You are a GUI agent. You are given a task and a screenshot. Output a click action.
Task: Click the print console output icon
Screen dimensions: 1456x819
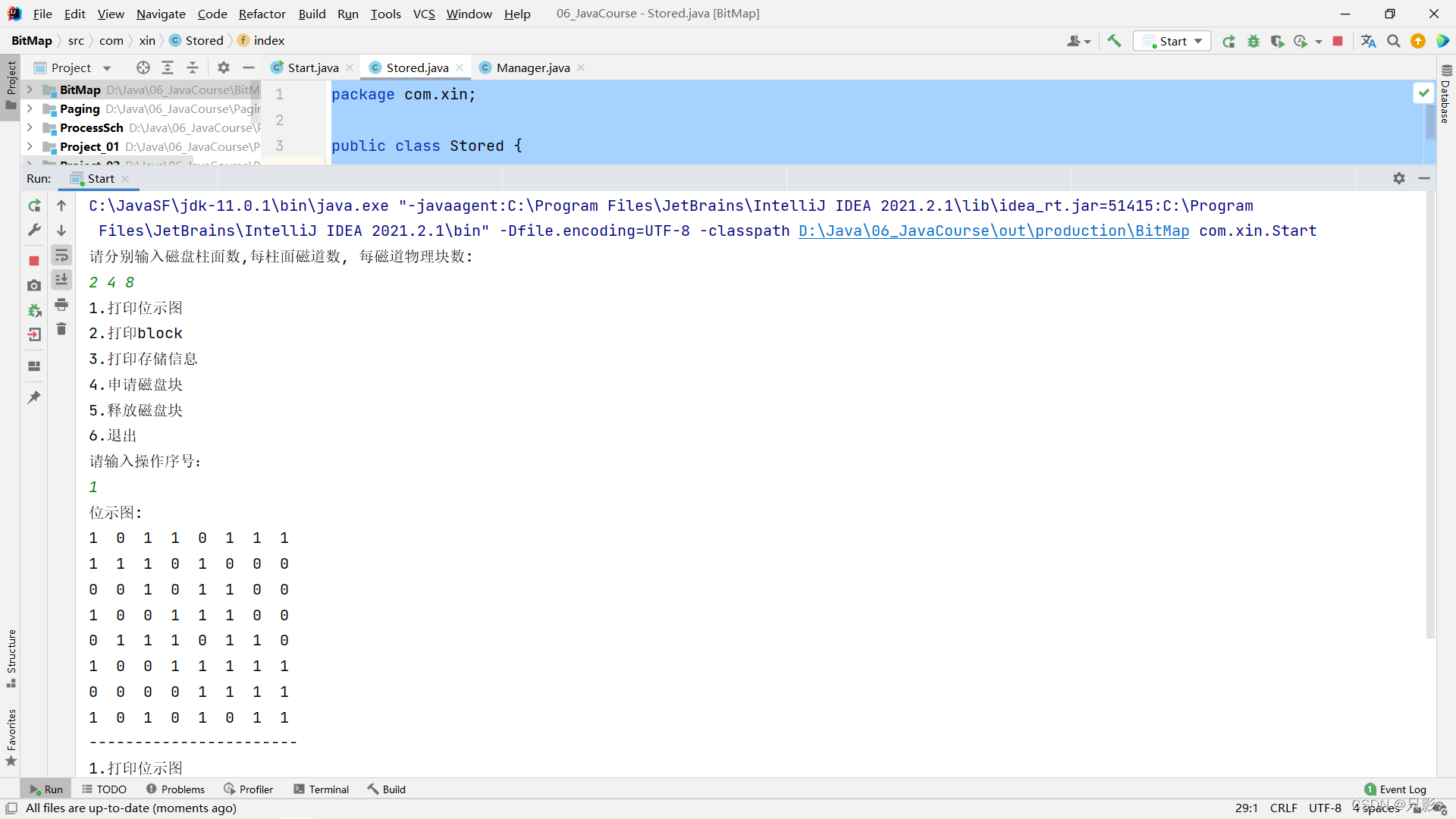(x=61, y=305)
